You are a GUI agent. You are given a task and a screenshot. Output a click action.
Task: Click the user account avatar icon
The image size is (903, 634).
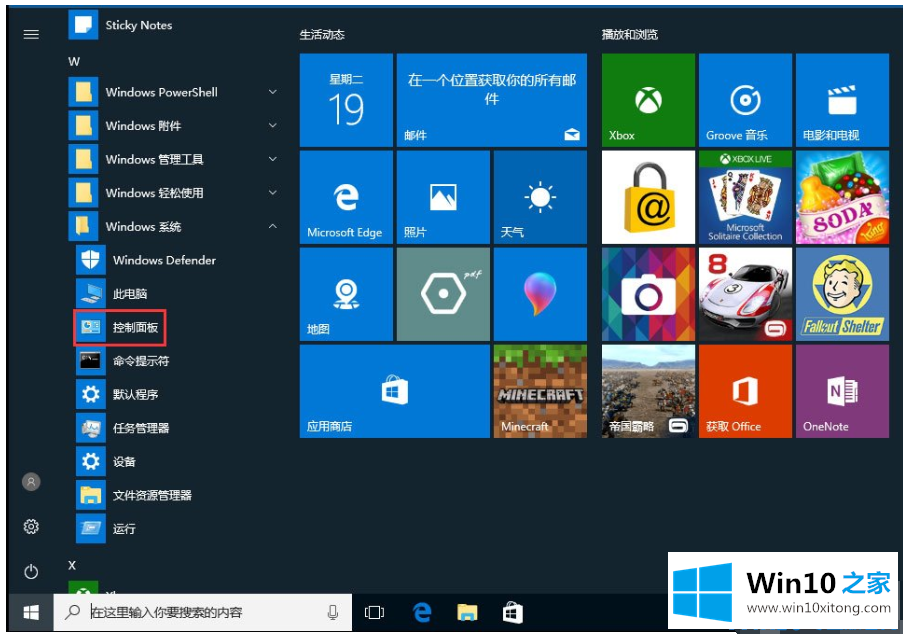click(x=31, y=481)
